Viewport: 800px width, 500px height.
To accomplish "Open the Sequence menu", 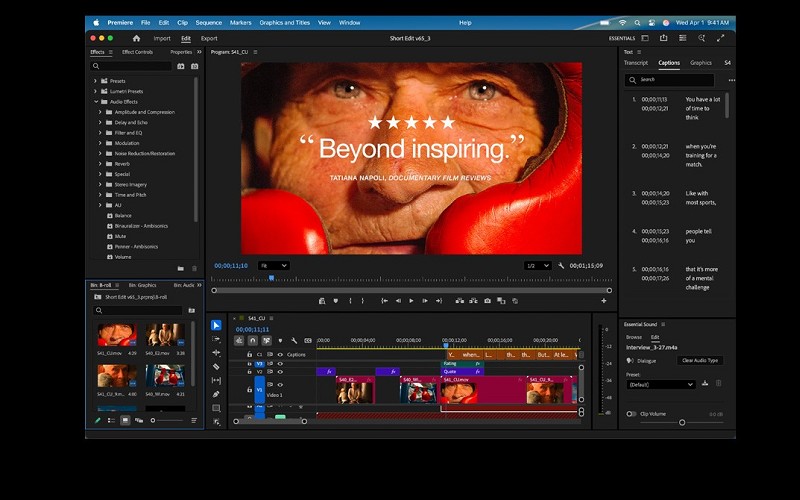I will point(209,22).
